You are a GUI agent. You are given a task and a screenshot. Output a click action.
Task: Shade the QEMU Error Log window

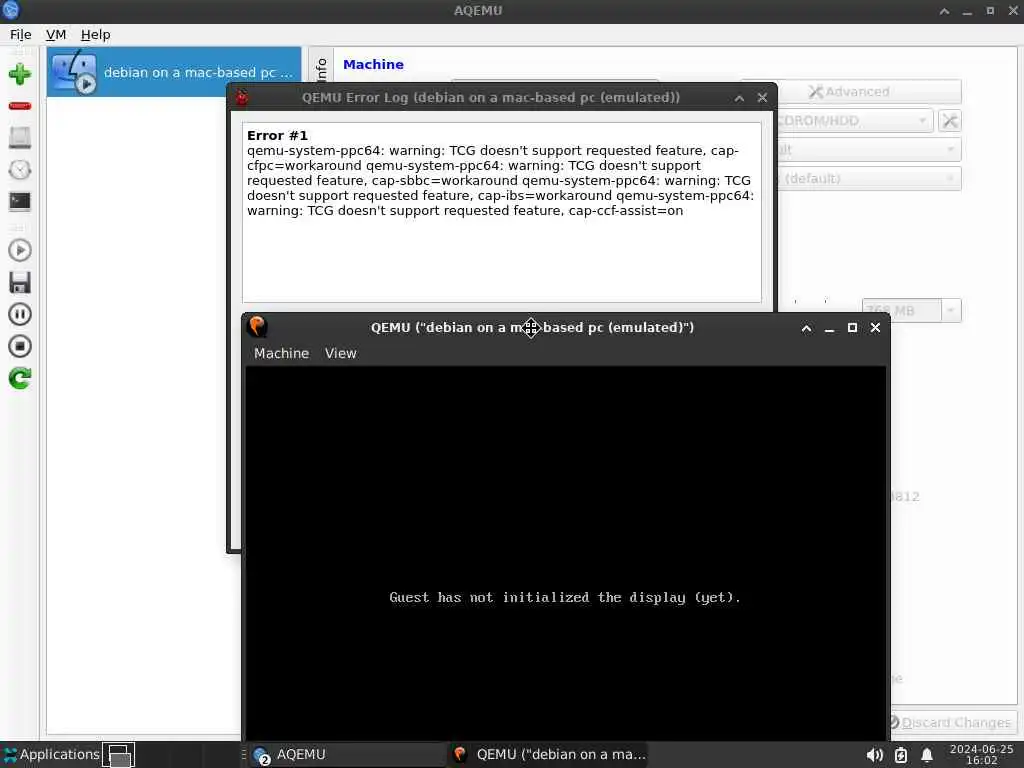(739, 97)
